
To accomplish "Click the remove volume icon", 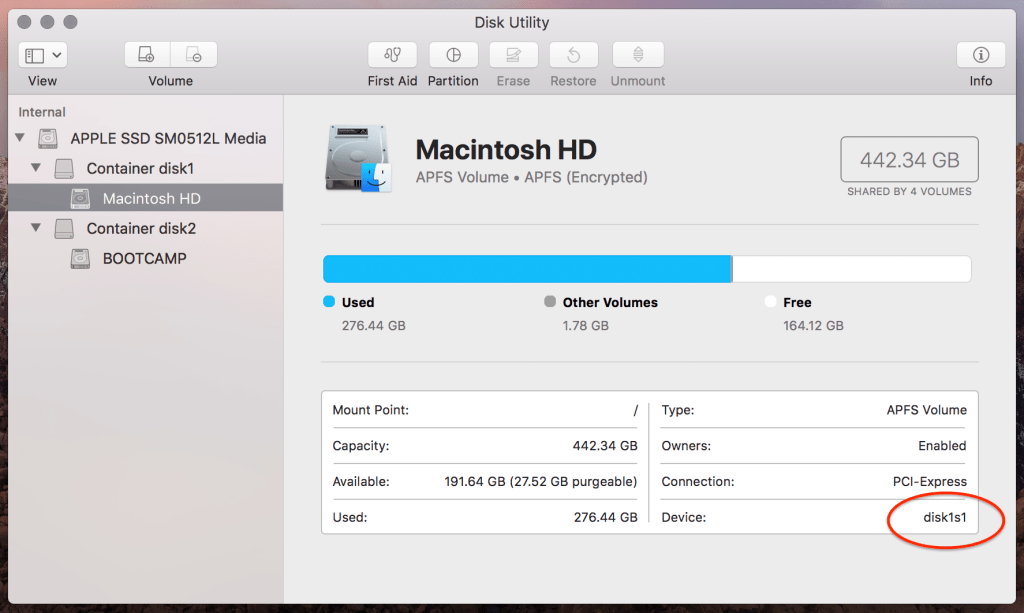I will pos(194,55).
